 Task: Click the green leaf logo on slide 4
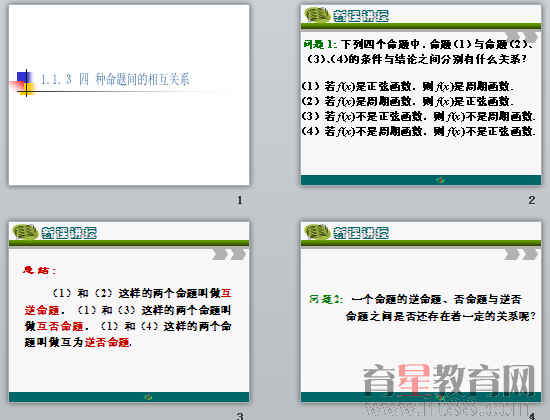pyautogui.click(x=317, y=232)
